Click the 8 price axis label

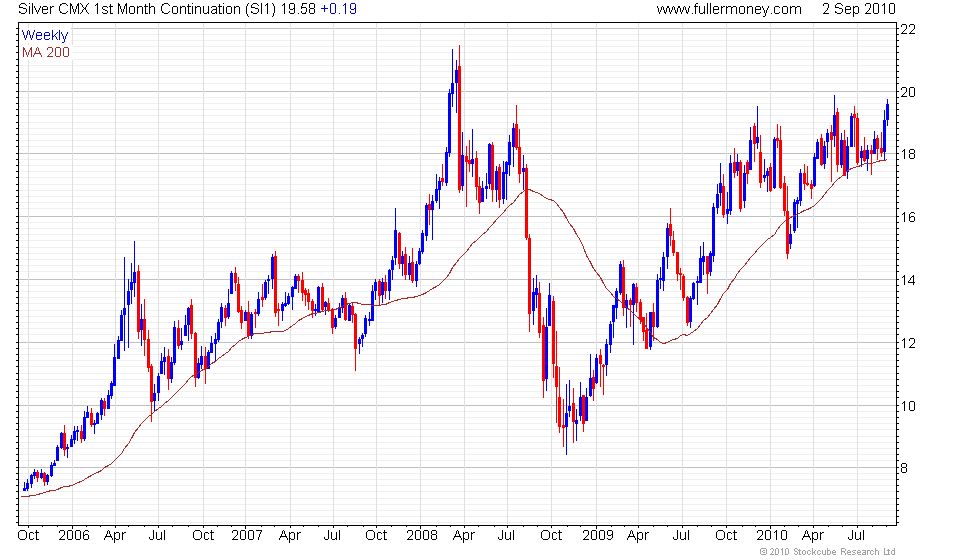tap(904, 469)
